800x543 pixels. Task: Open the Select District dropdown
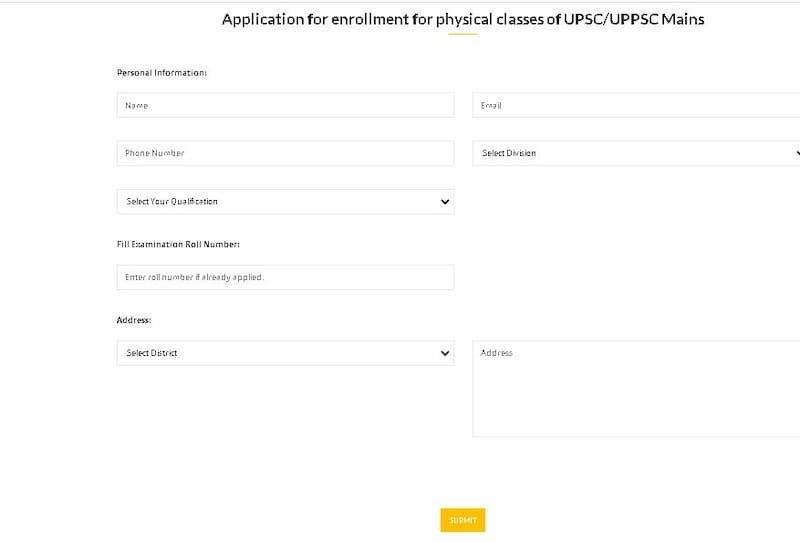click(285, 353)
